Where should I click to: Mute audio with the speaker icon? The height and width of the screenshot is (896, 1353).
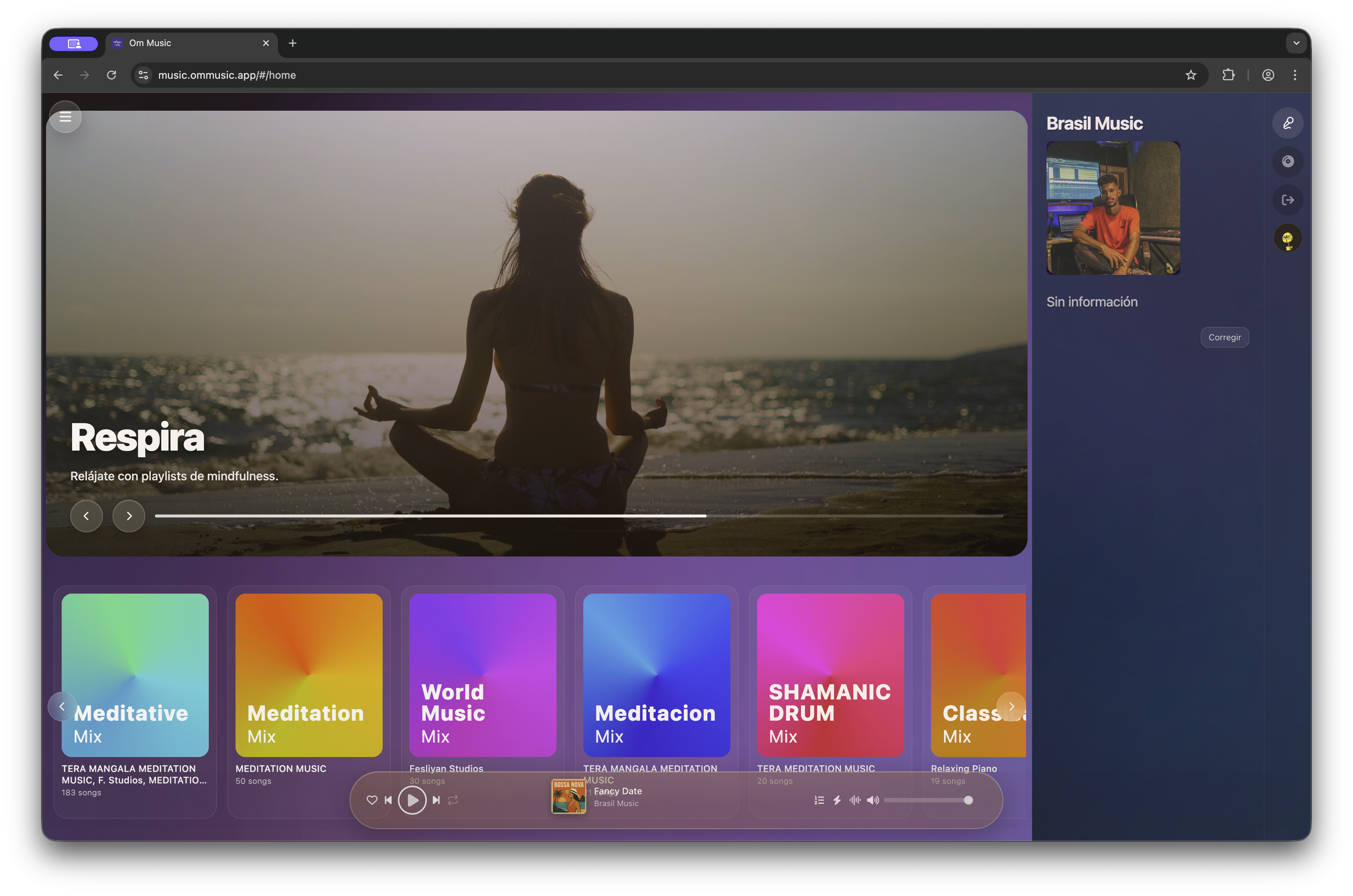(873, 800)
